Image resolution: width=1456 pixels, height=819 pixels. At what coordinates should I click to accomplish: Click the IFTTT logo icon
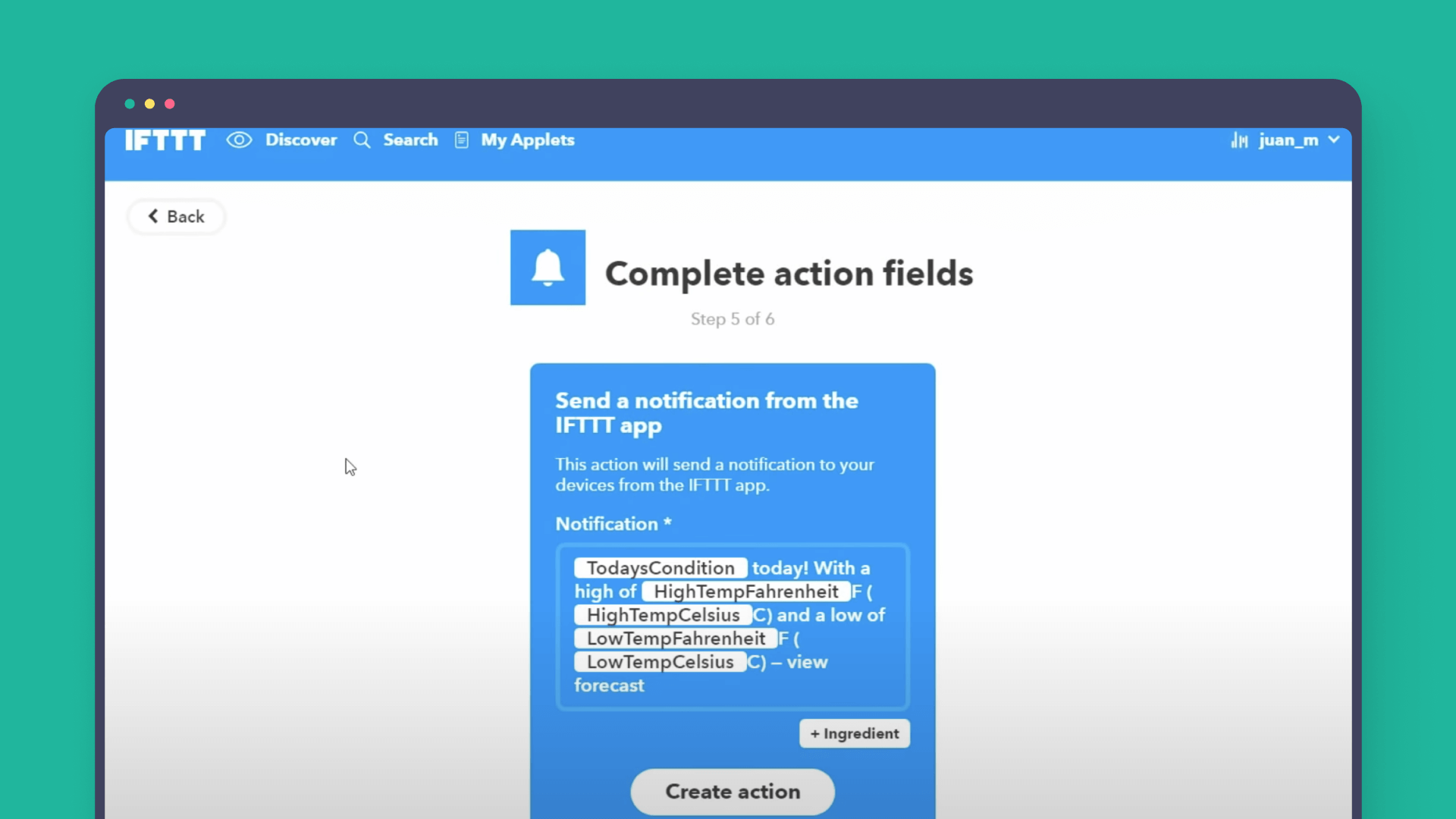165,139
